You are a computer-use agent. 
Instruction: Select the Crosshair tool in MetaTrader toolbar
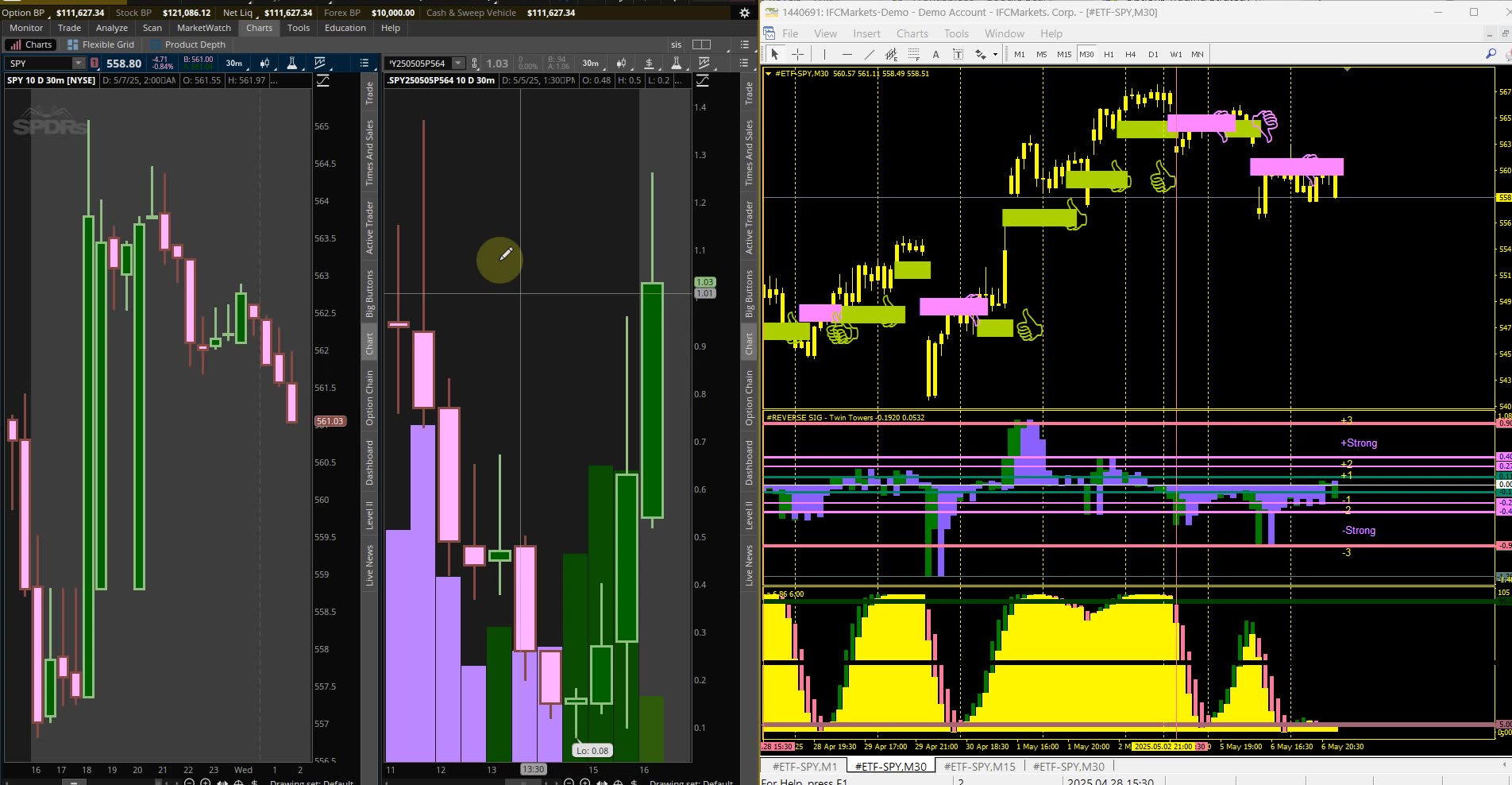coord(796,54)
